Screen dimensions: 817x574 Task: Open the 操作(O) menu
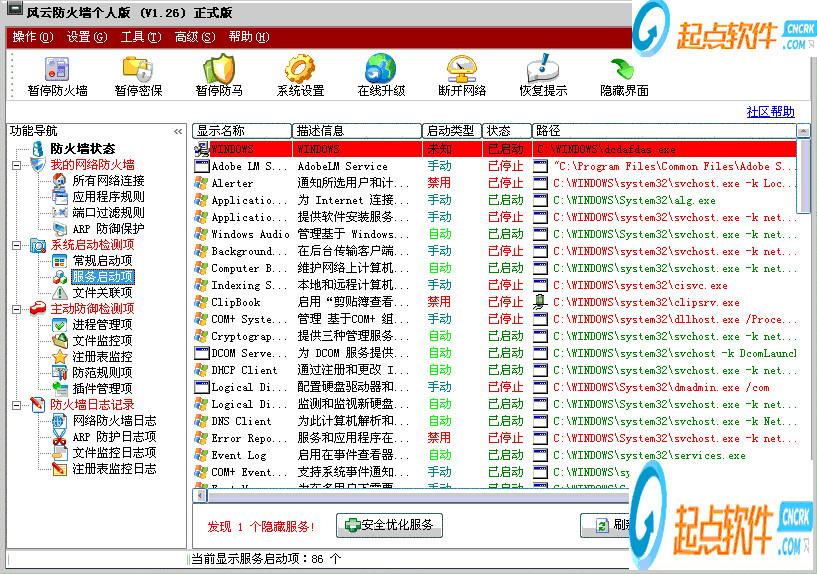tap(32, 37)
